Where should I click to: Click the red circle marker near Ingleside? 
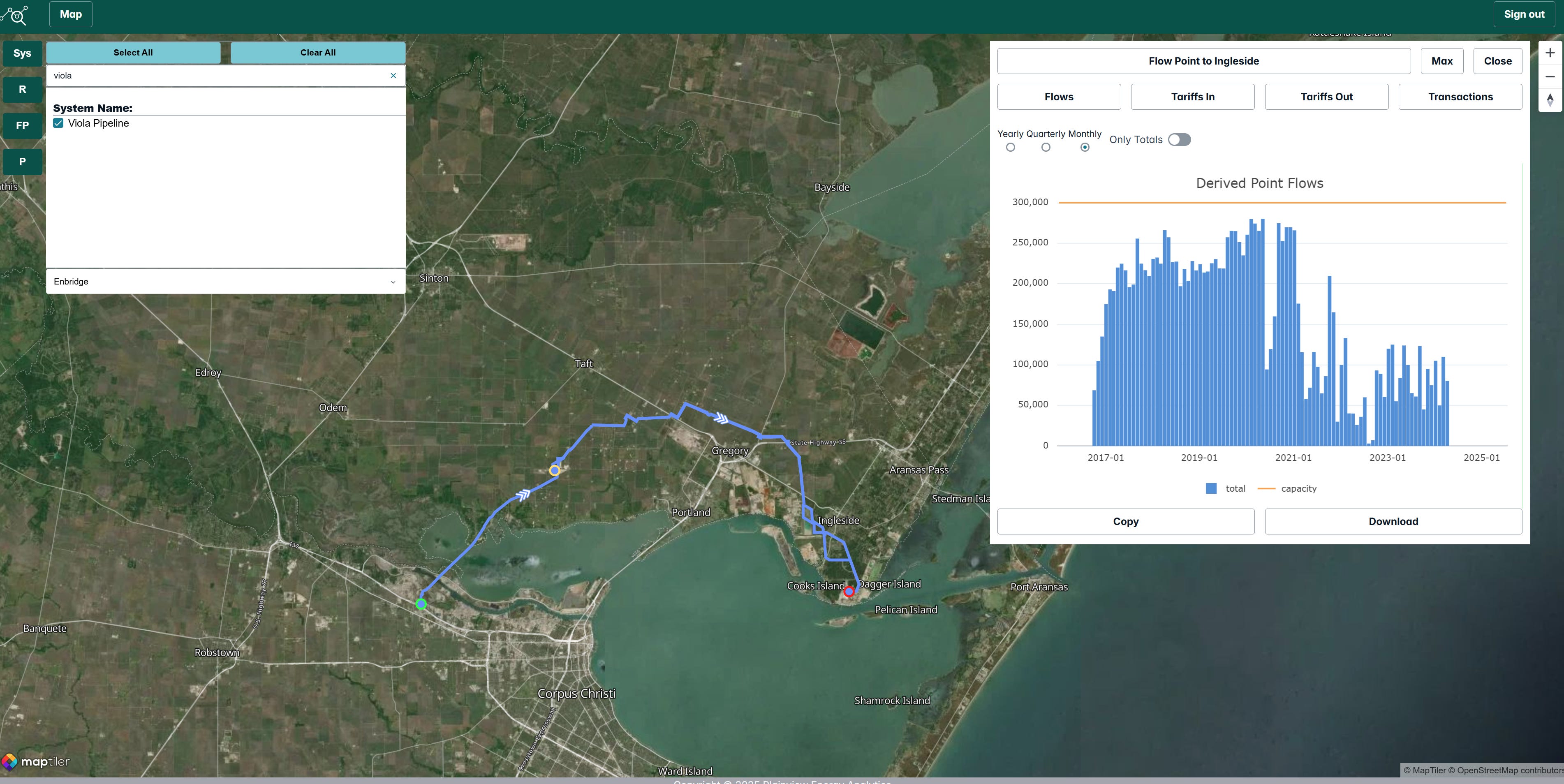[x=849, y=591]
